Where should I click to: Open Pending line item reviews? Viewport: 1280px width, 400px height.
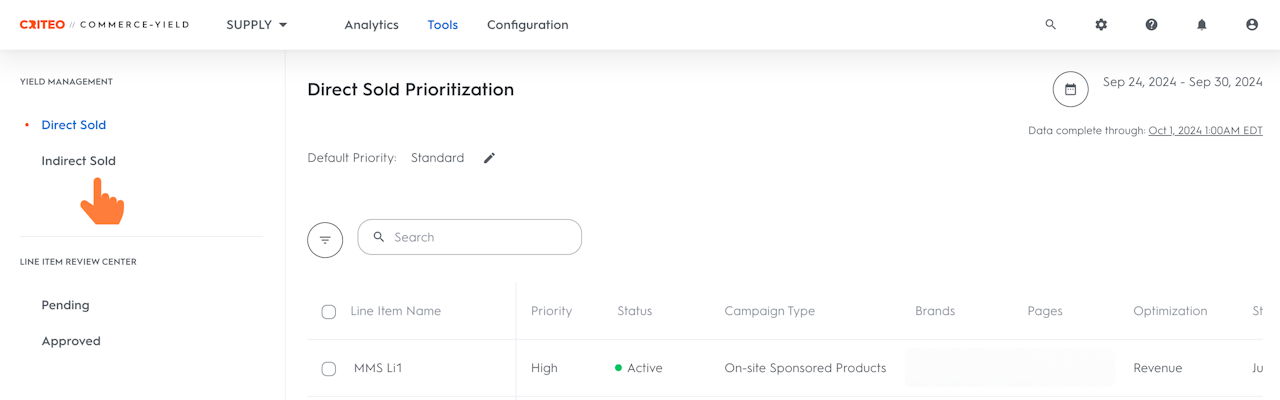[x=65, y=305]
